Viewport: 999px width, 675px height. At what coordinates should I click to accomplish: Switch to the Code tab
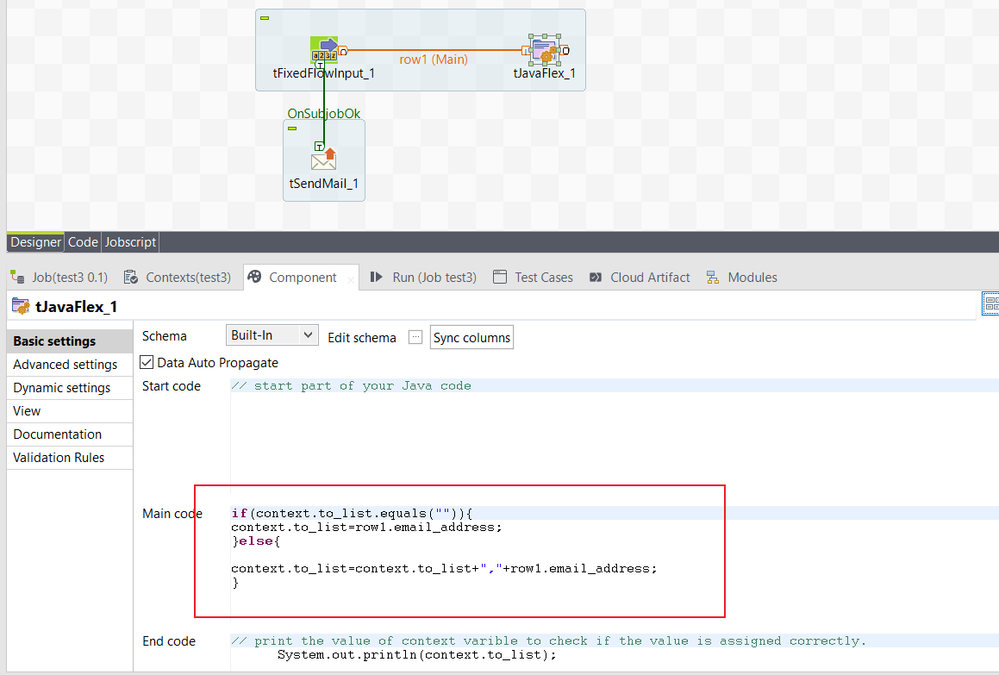(x=83, y=242)
